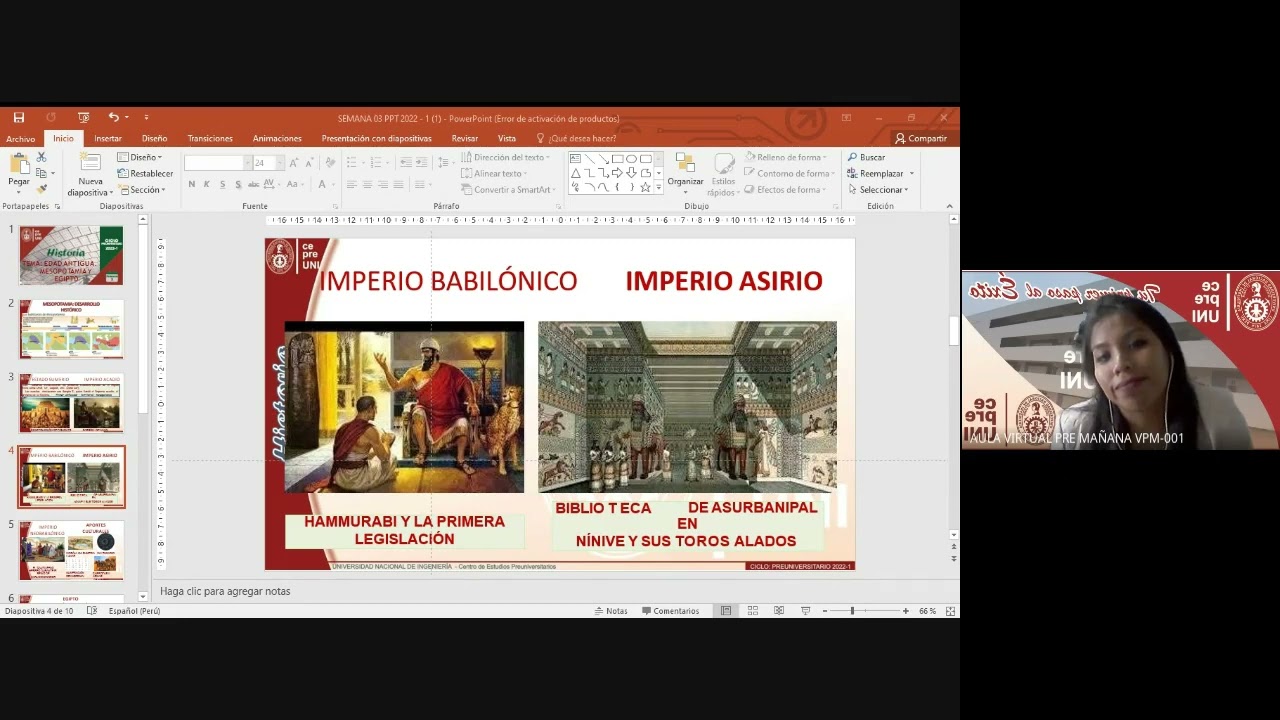Open the spell check status bar icon
The width and height of the screenshot is (1280, 720).
[x=92, y=611]
